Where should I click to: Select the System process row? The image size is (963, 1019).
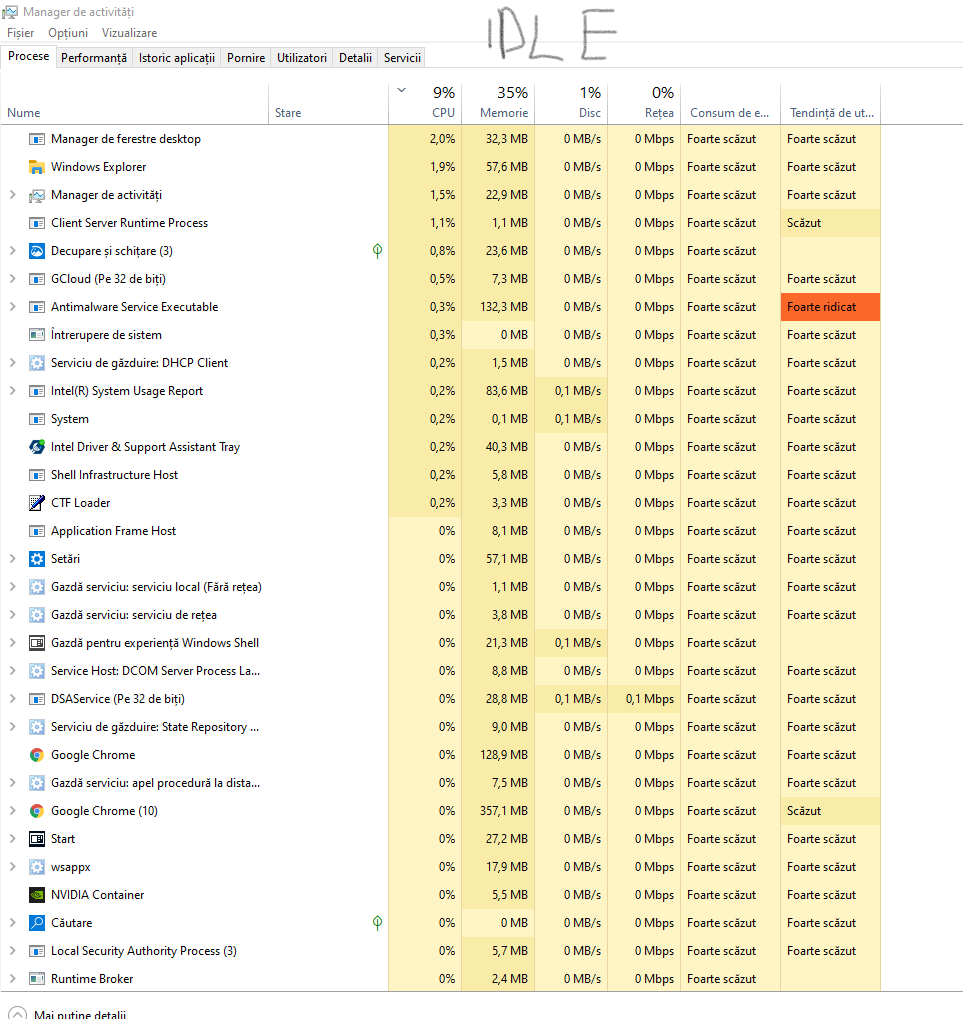[x=441, y=419]
